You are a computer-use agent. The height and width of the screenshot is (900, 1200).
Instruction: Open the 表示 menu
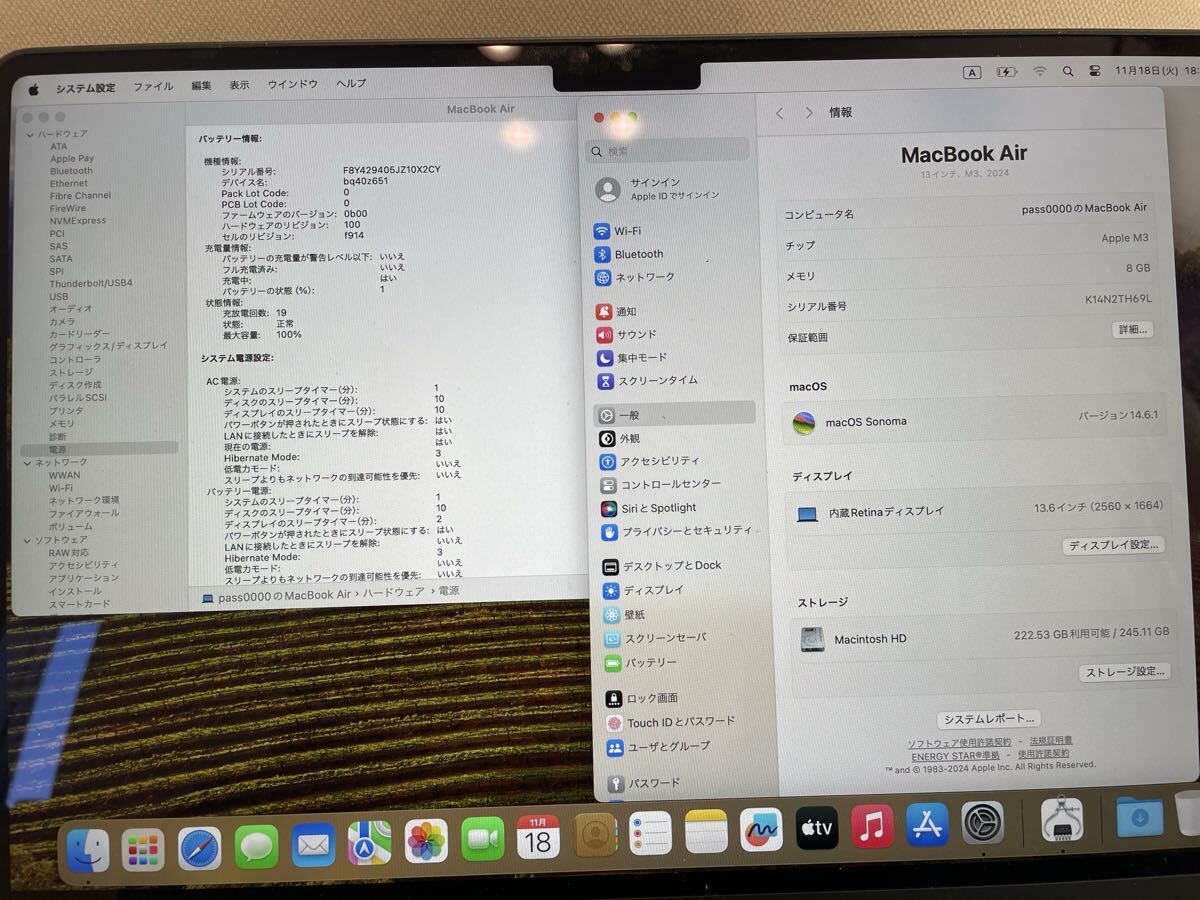point(239,85)
